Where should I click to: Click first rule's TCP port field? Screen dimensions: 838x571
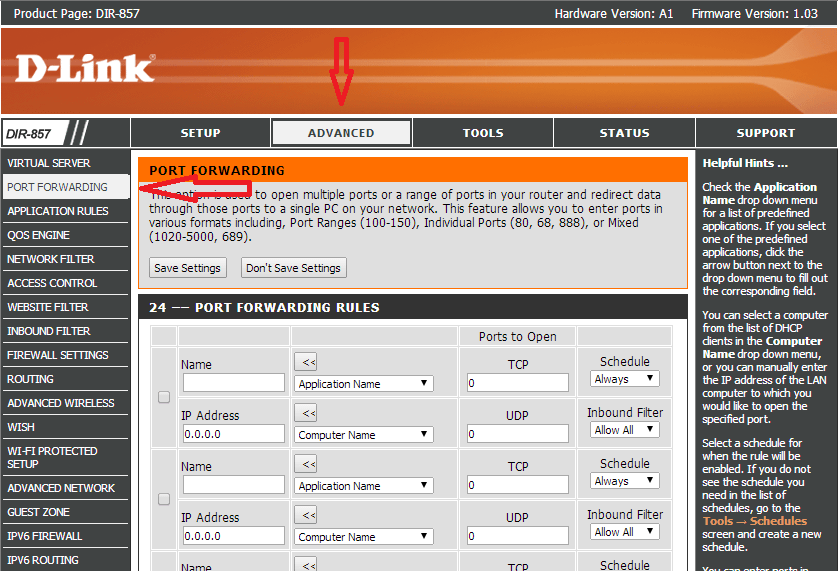517,383
